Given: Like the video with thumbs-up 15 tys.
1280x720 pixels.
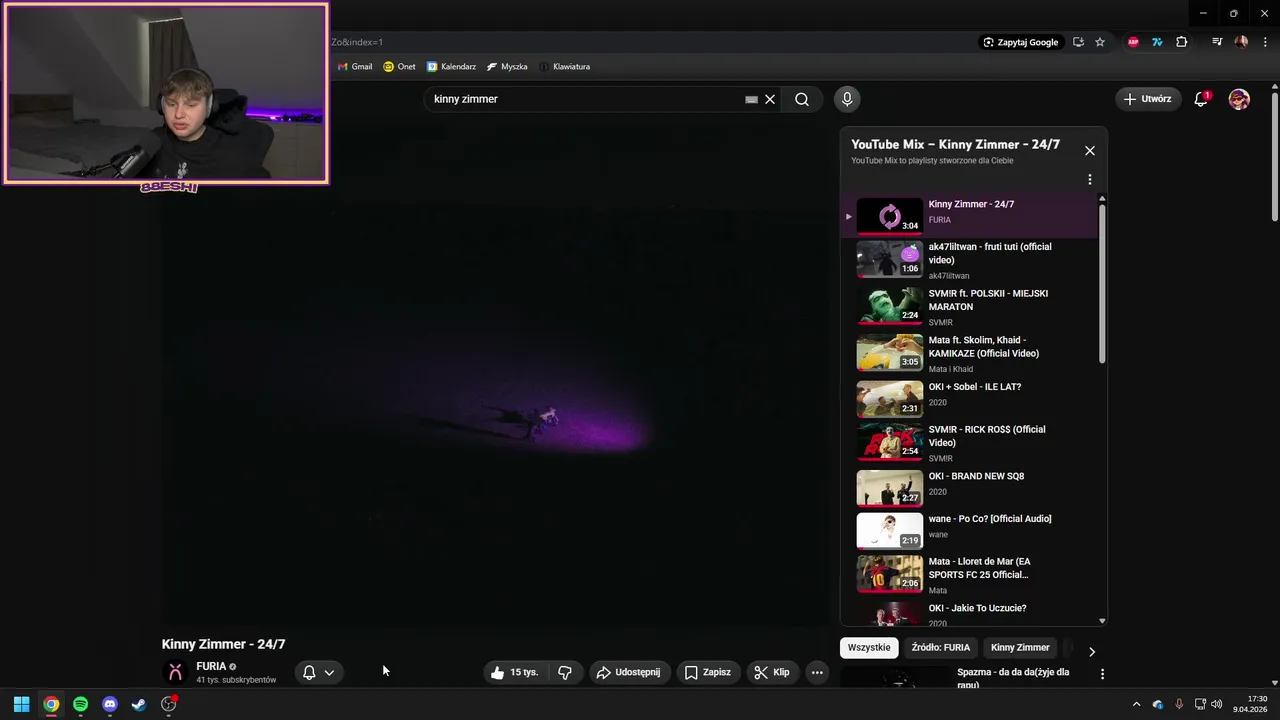Looking at the screenshot, I should coord(516,672).
